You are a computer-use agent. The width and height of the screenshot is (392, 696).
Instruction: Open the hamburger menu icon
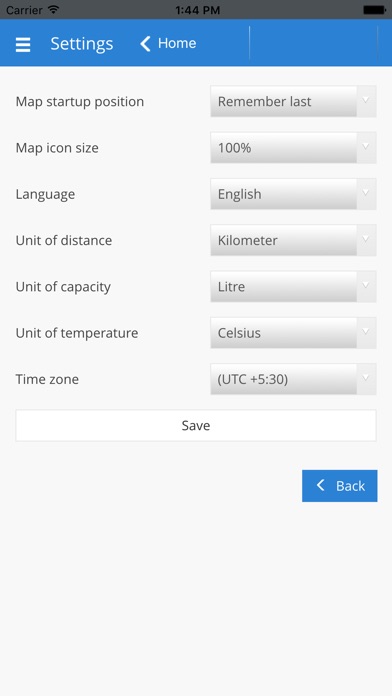[x=23, y=44]
